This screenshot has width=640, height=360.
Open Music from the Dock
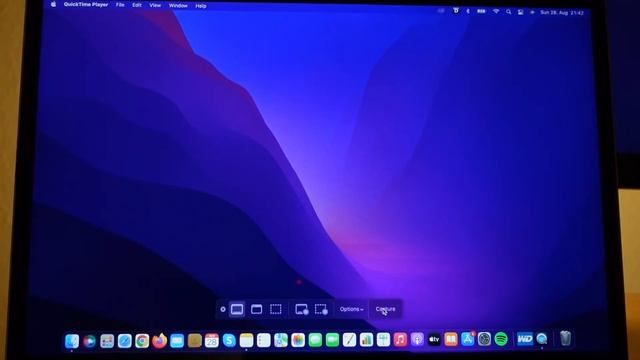[400, 339]
